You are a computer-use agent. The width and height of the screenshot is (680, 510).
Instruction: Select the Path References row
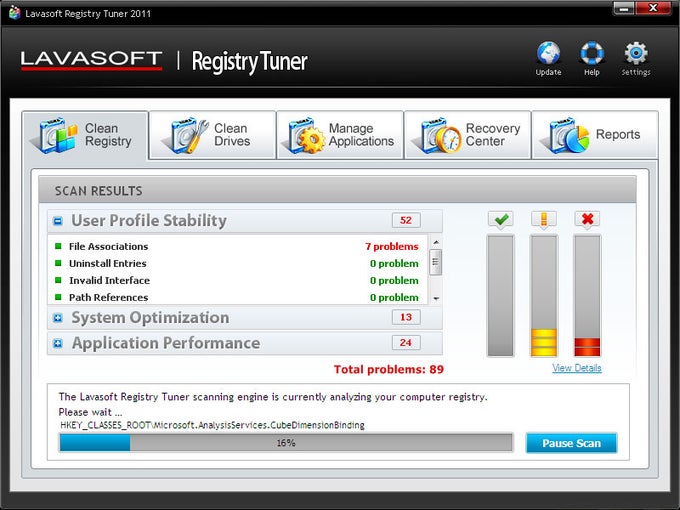coord(238,297)
